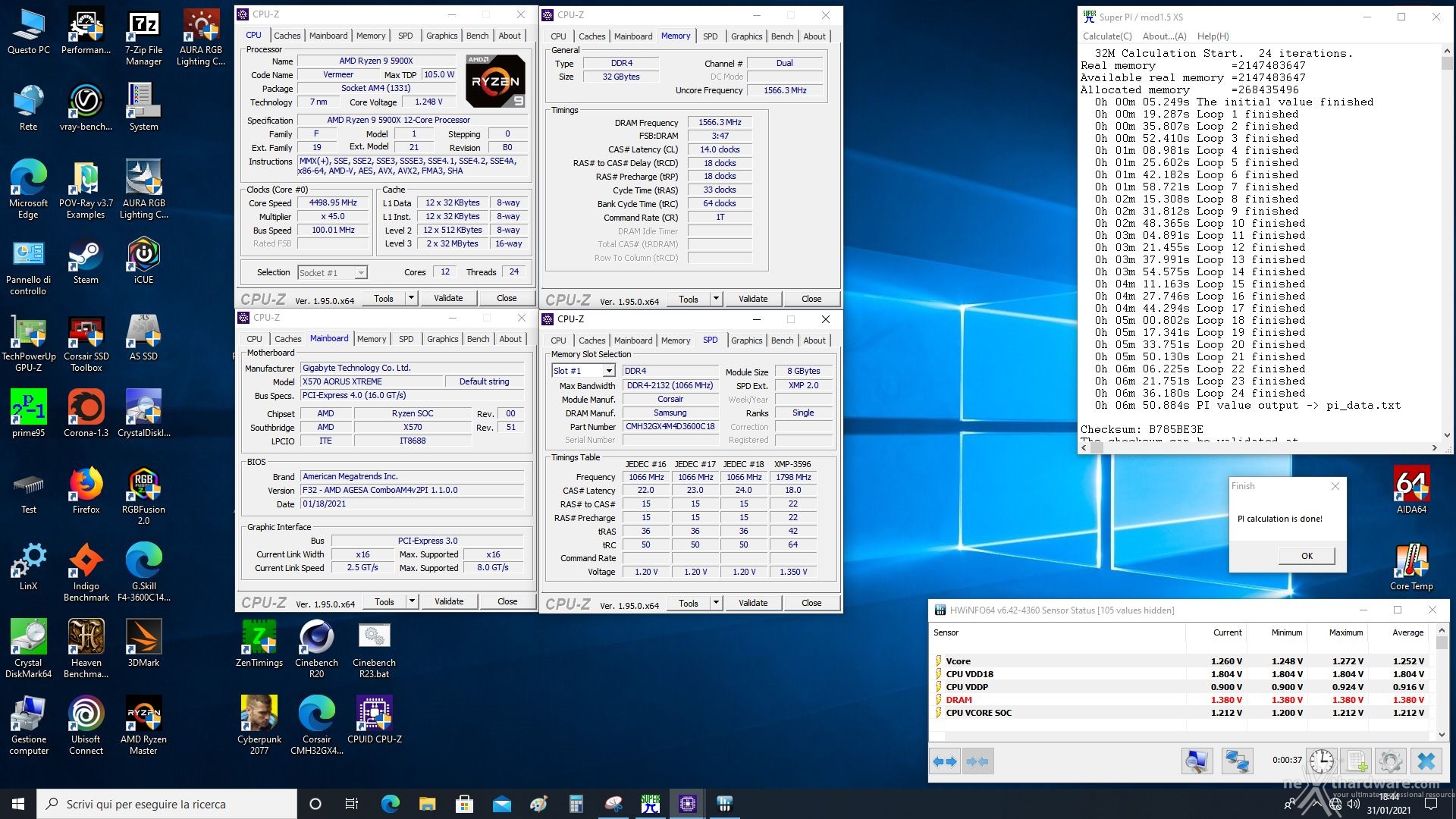This screenshot has height=819, width=1456.
Task: Expand Socket #1 selection dropdown in CPU-Z
Action: tap(361, 272)
